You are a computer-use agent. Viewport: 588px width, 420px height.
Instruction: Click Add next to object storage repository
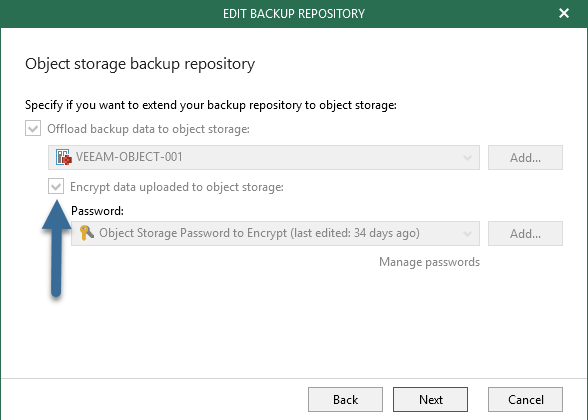(525, 158)
